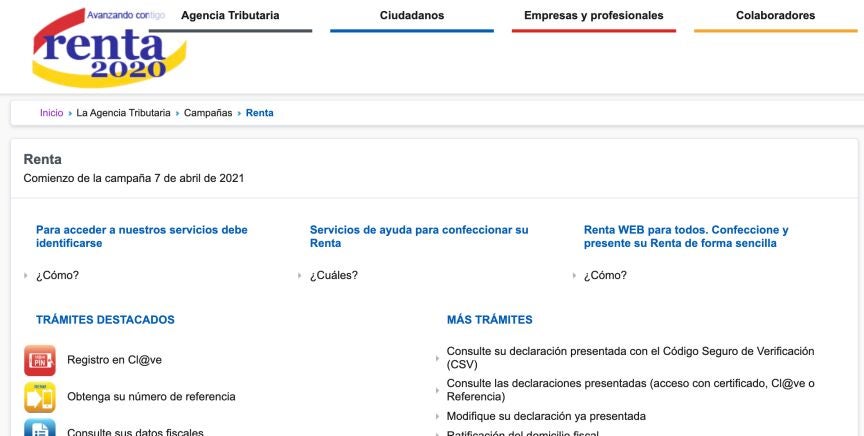
Task: Select the Colaboradores tab
Action: tap(775, 16)
